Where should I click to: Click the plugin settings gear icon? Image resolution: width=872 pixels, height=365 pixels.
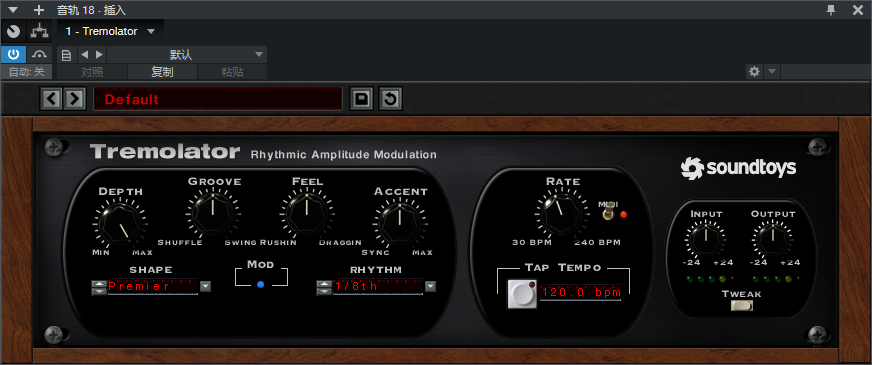click(754, 71)
